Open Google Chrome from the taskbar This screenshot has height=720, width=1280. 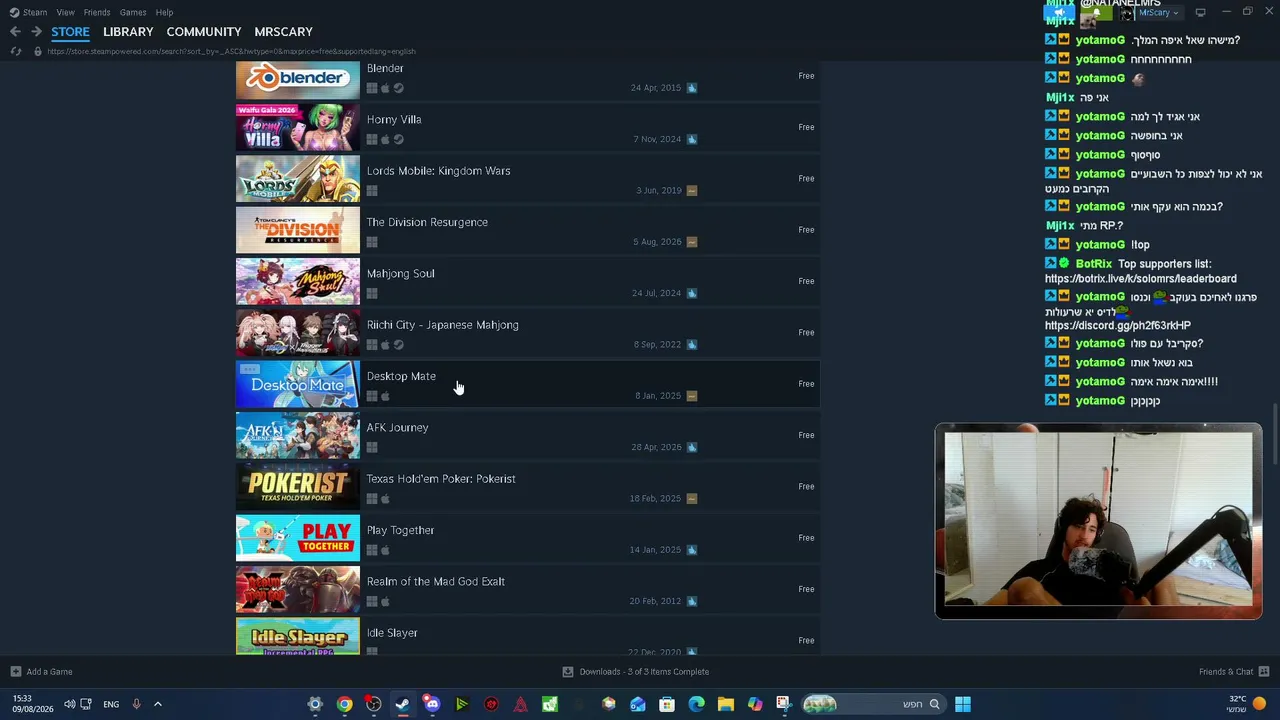coord(344,704)
